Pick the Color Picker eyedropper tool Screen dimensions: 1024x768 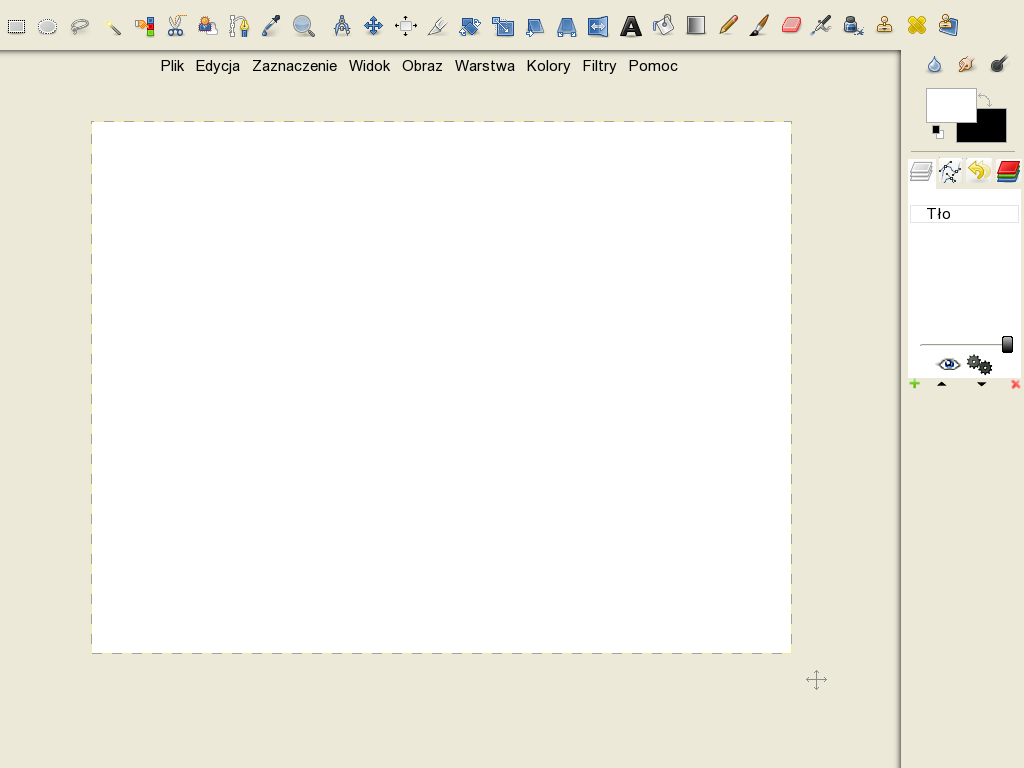coord(271,26)
